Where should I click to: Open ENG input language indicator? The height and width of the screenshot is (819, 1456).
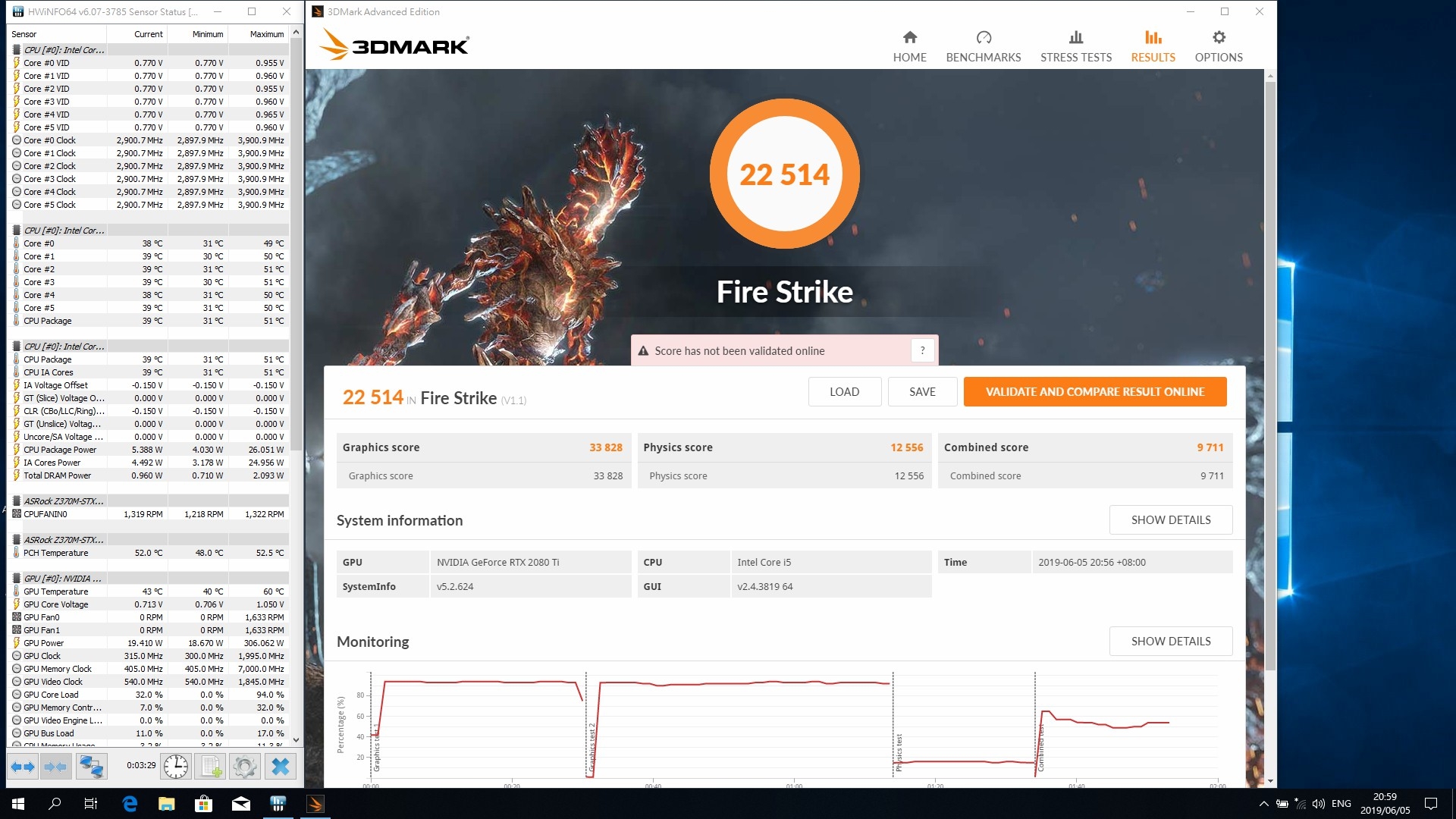tap(1341, 804)
